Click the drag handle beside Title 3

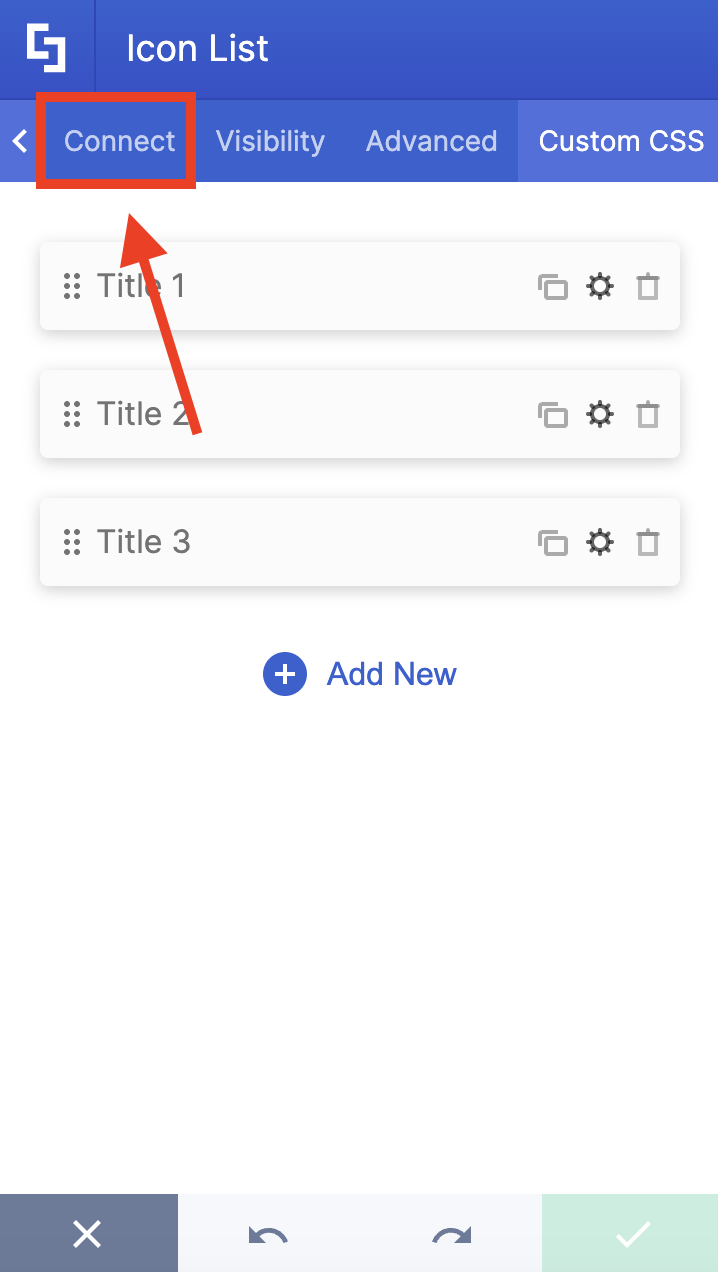coord(72,542)
